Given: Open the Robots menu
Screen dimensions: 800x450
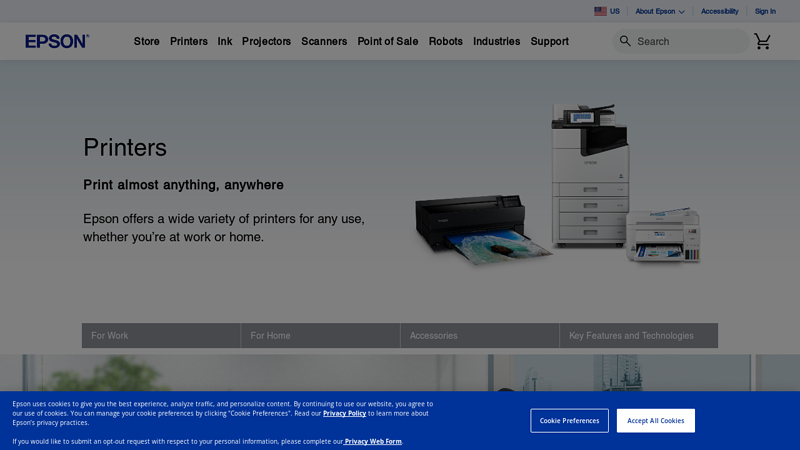Looking at the screenshot, I should pos(445,41).
